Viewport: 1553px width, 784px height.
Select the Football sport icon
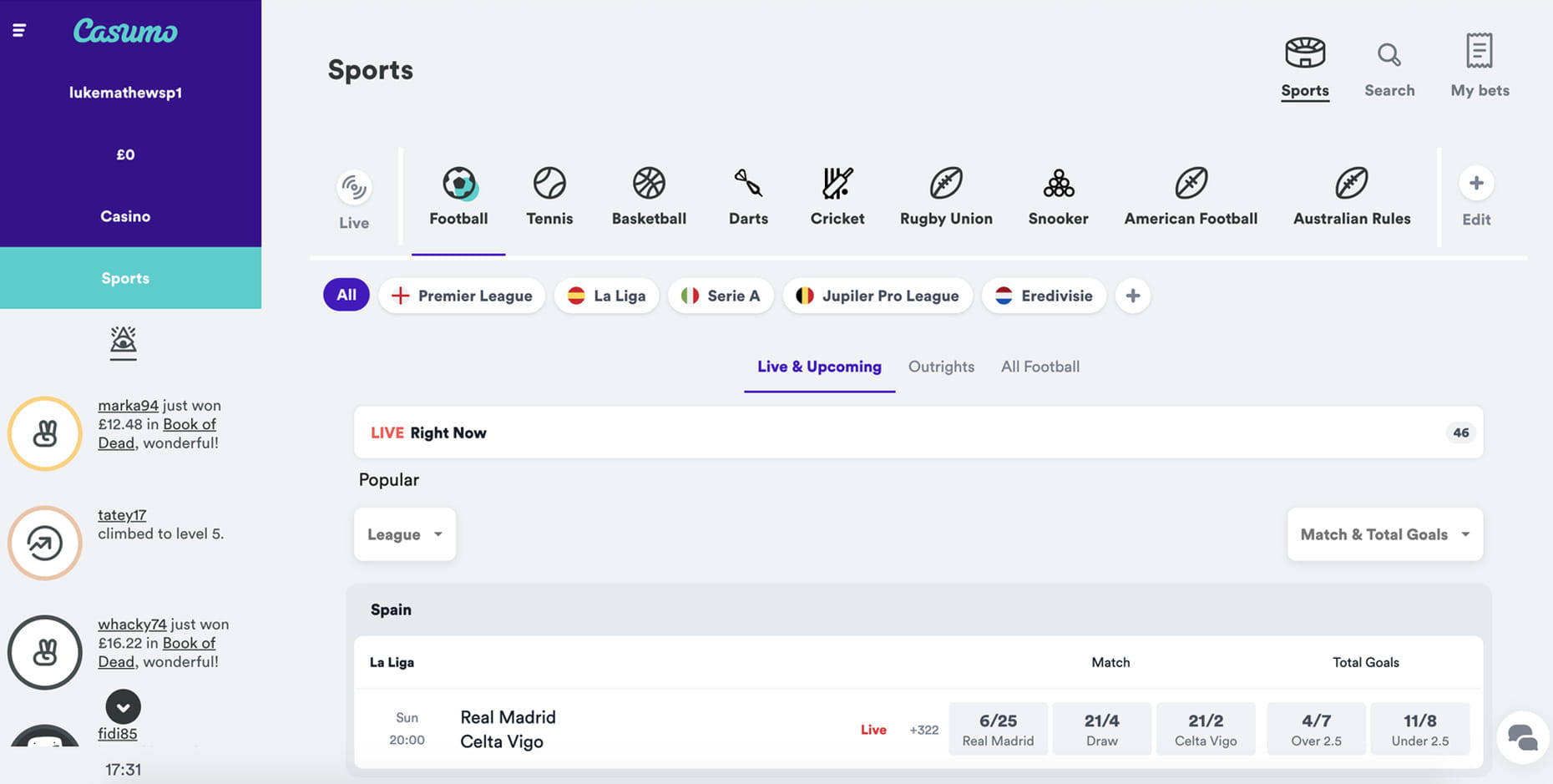point(459,183)
